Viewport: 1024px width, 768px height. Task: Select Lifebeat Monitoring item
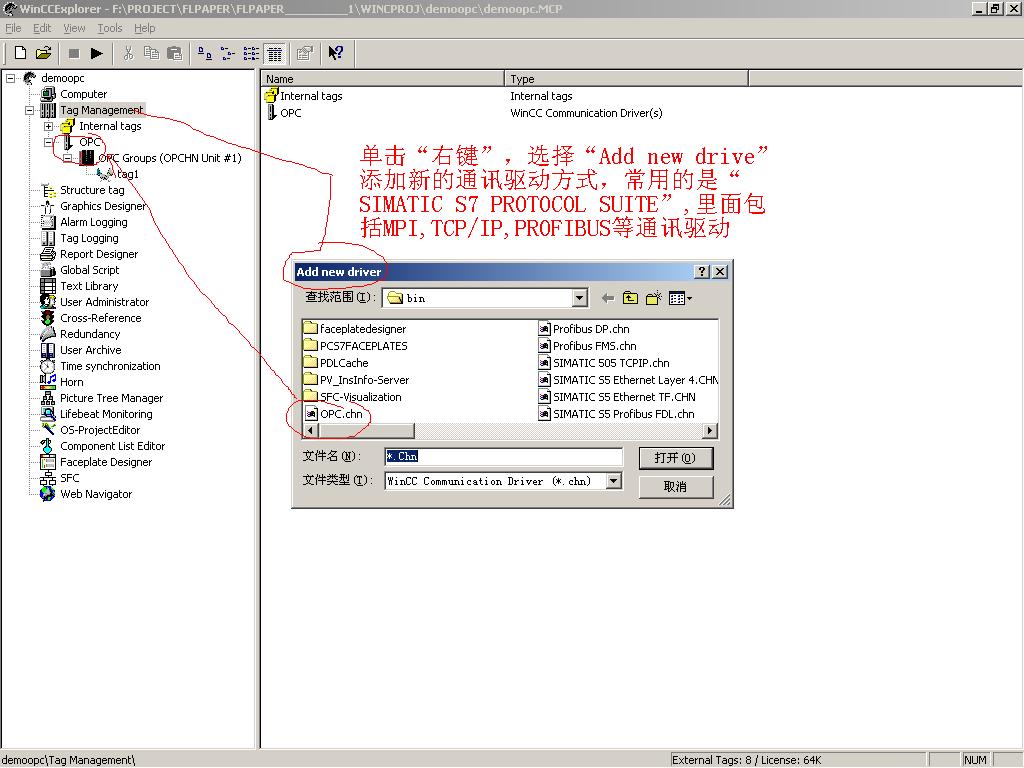coord(106,414)
